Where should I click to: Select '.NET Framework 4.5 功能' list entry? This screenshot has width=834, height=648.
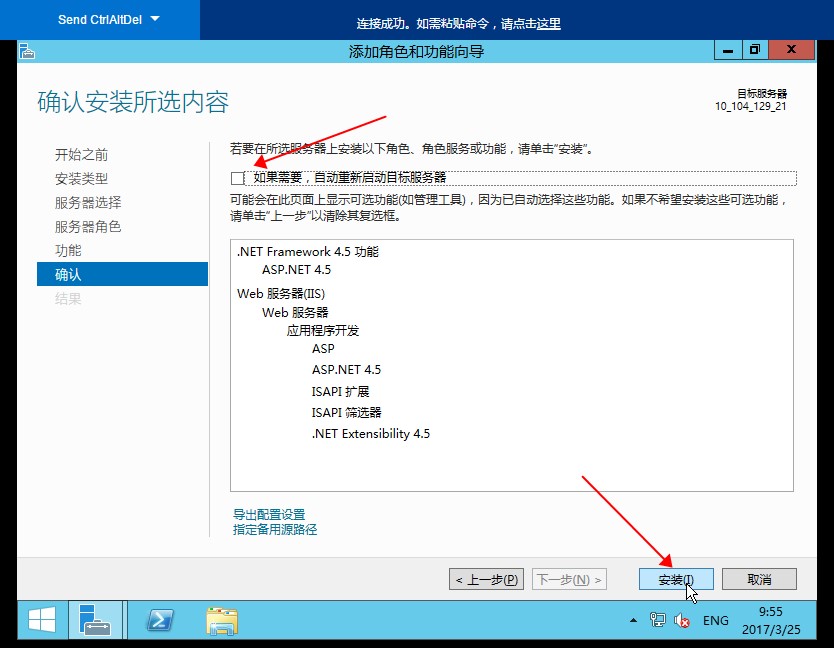point(308,252)
